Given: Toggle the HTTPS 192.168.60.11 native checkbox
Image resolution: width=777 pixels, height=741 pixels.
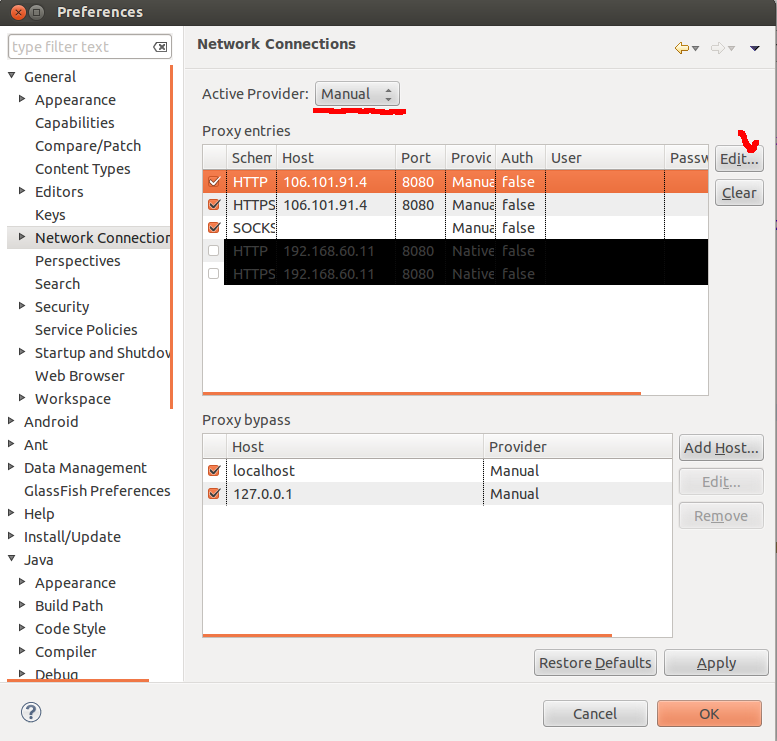Looking at the screenshot, I should coord(214,273).
